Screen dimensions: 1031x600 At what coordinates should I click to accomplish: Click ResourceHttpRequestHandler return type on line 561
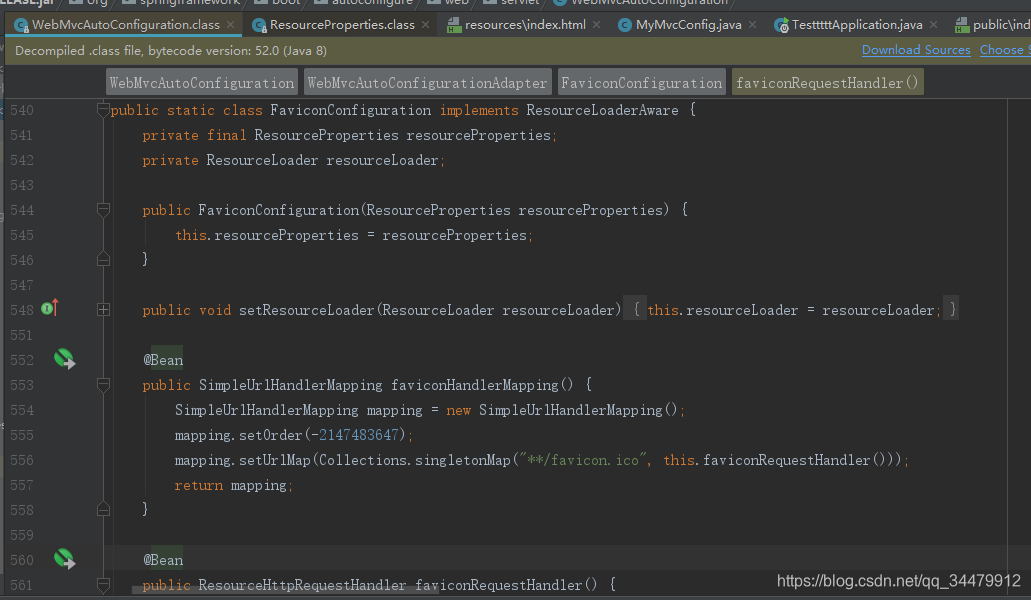click(x=302, y=585)
